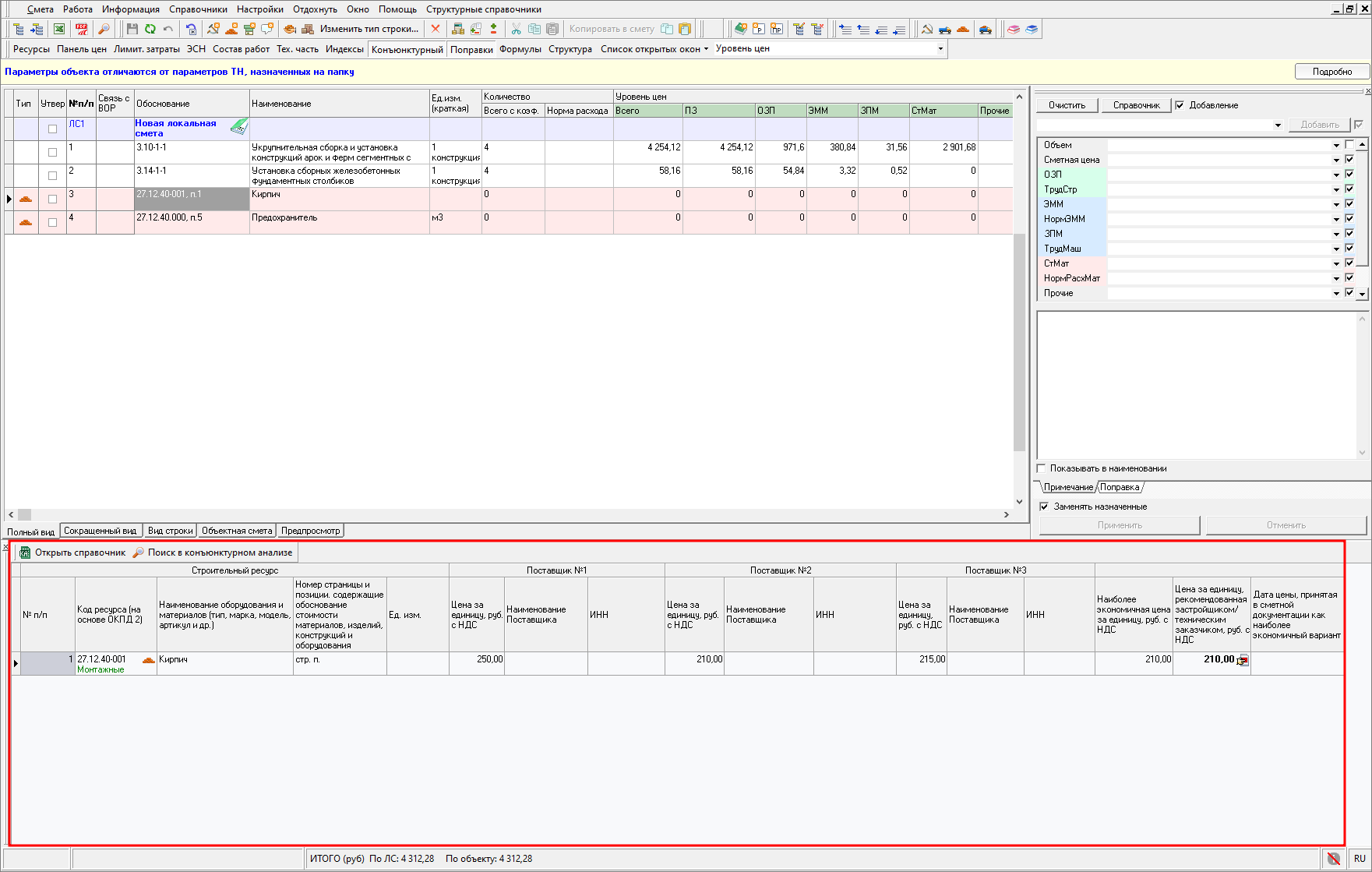Open the Уровень цен dropdown
Viewport: 1372px width, 872px height.
pyautogui.click(x=940, y=48)
